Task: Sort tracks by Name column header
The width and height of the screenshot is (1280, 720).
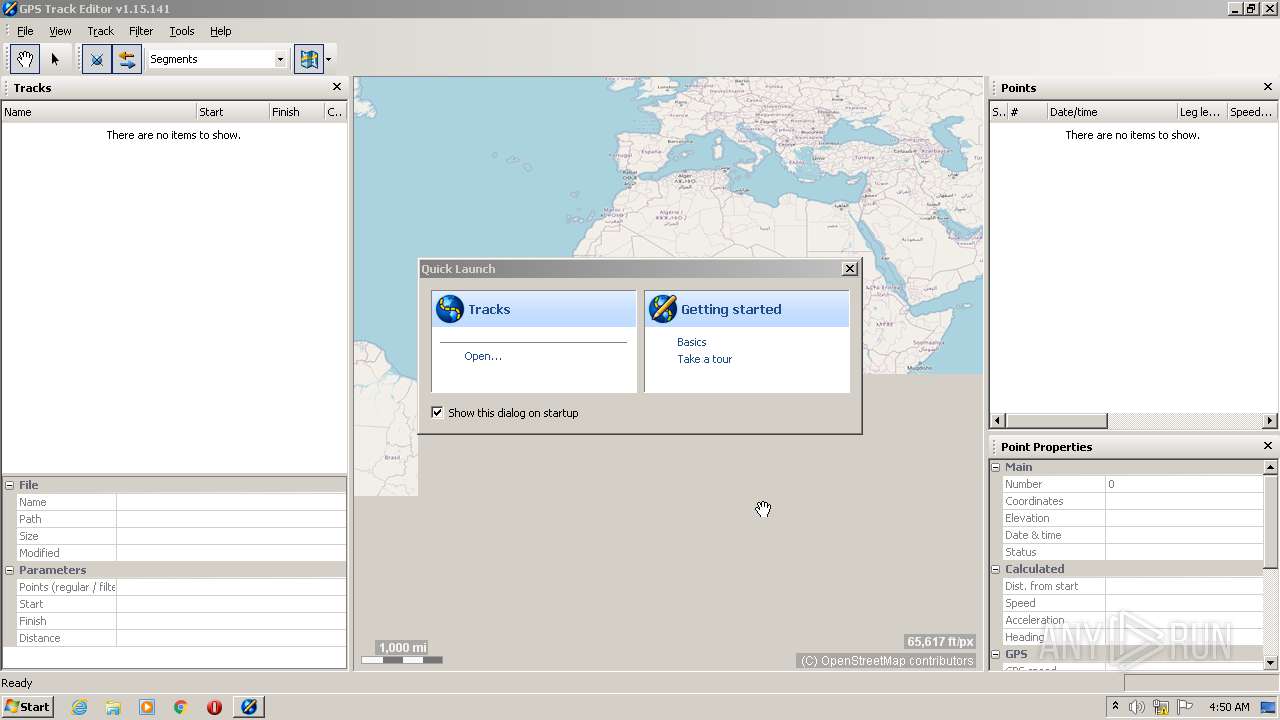Action: 99,112
